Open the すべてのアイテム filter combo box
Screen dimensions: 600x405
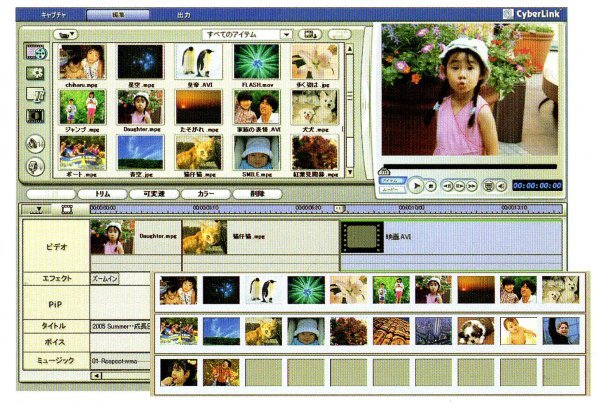(x=247, y=34)
